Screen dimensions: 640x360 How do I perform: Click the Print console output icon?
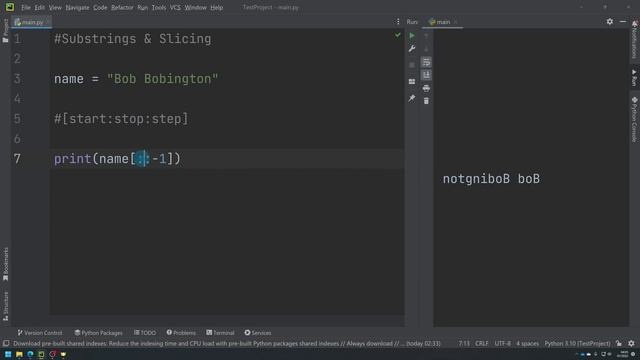pos(426,88)
